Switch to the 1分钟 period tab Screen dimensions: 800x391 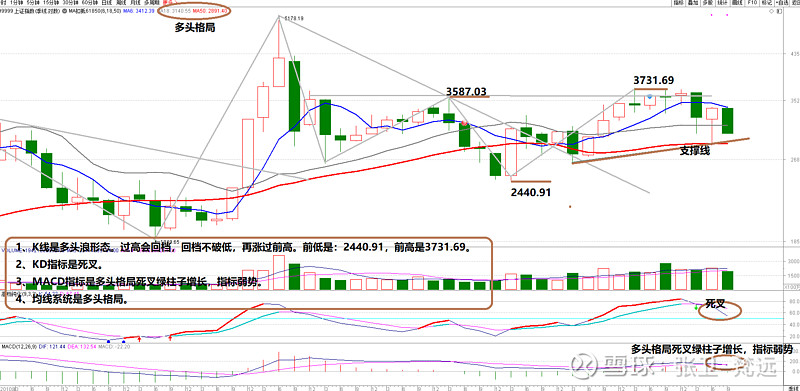pyautogui.click(x=17, y=3)
